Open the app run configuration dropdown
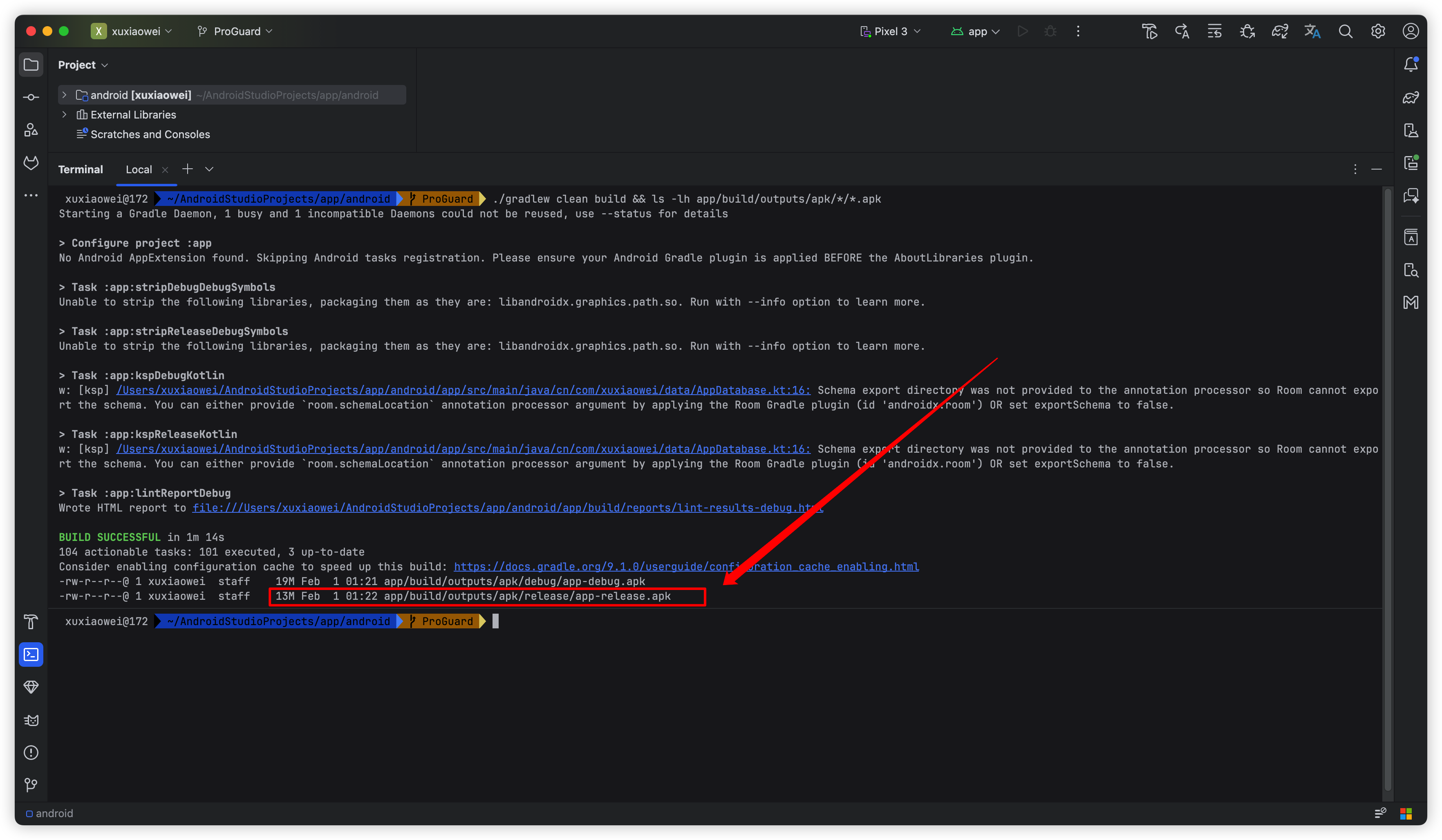Image resolution: width=1442 pixels, height=840 pixels. pos(975,31)
